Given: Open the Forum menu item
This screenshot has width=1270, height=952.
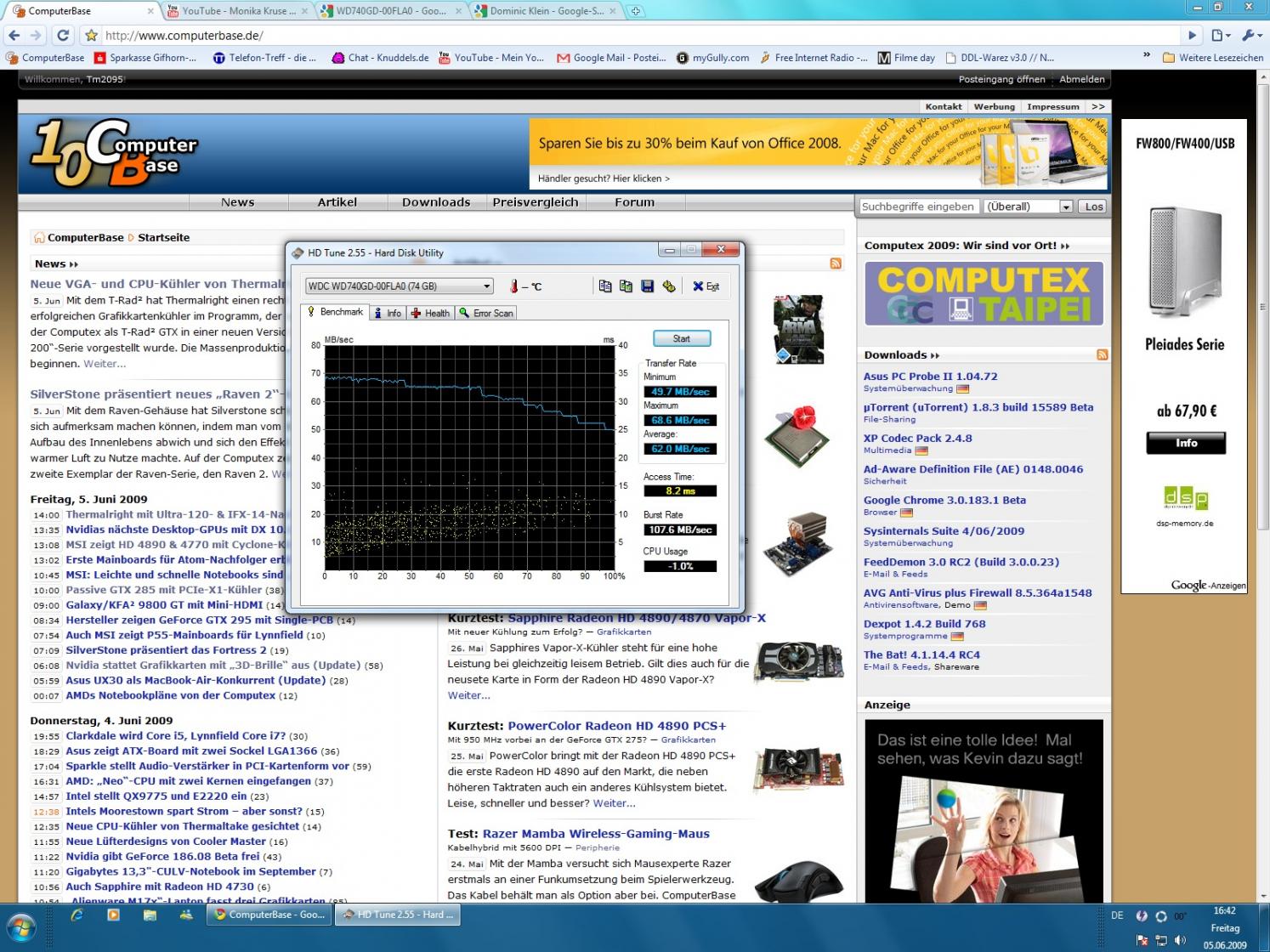Looking at the screenshot, I should pyautogui.click(x=635, y=202).
